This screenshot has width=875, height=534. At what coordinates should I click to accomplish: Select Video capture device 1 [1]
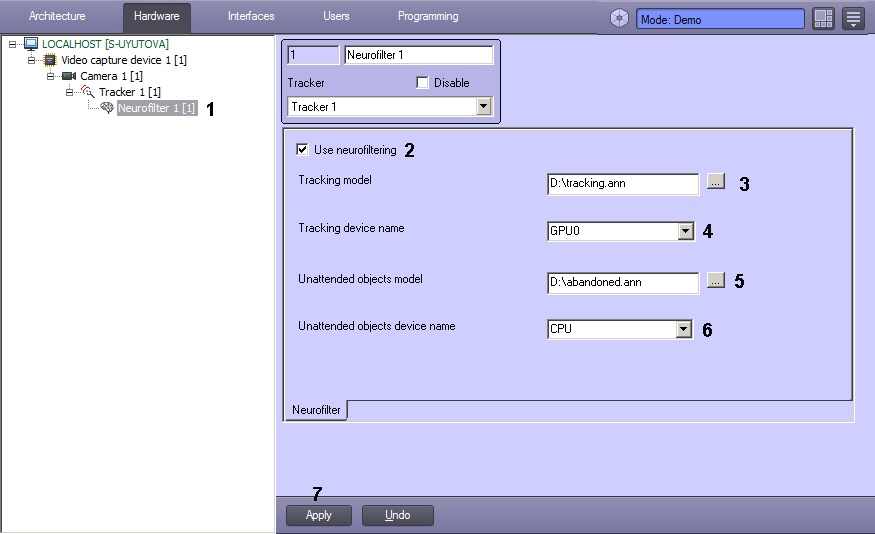(124, 60)
